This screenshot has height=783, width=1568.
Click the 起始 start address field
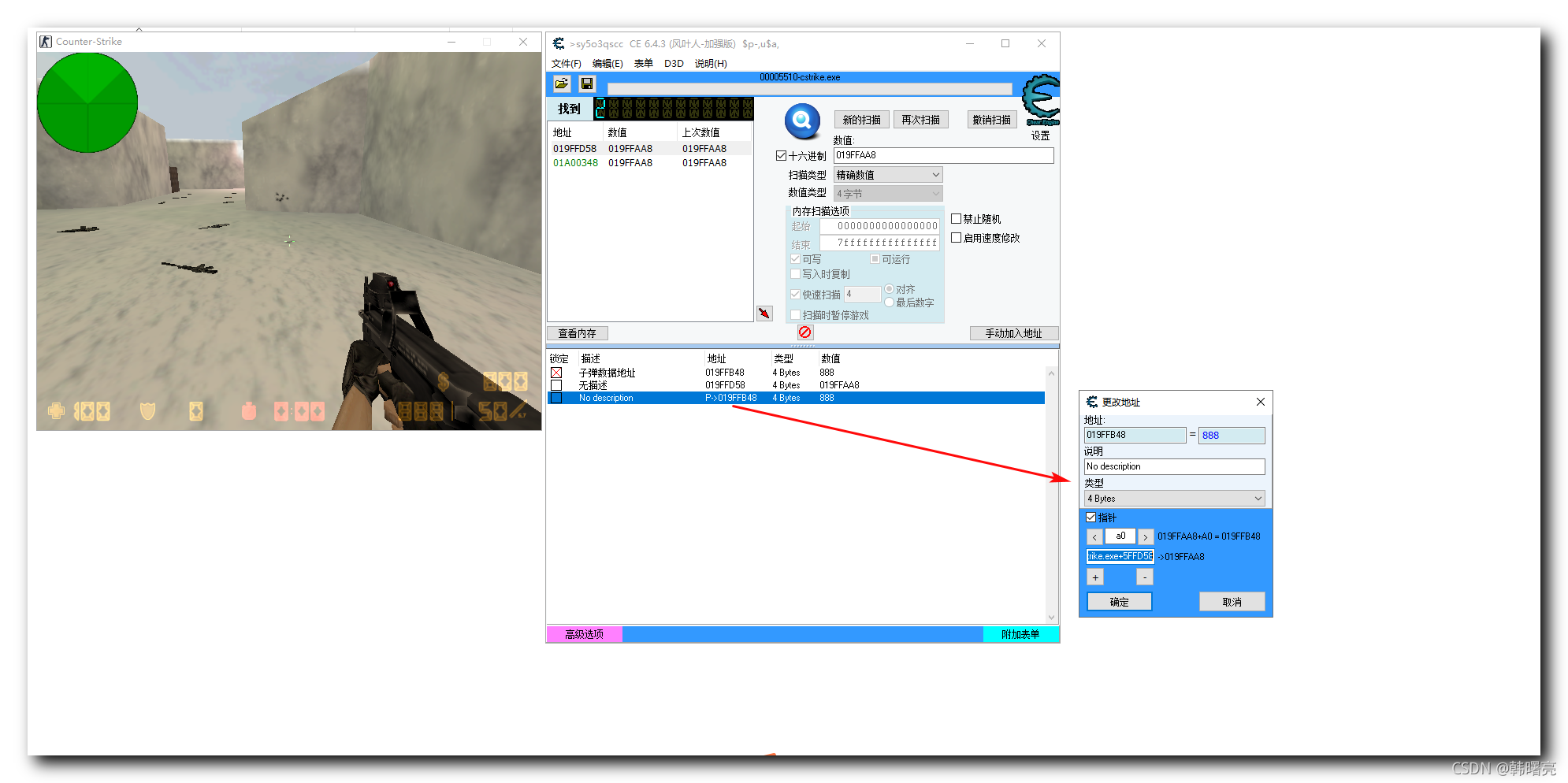tap(879, 226)
